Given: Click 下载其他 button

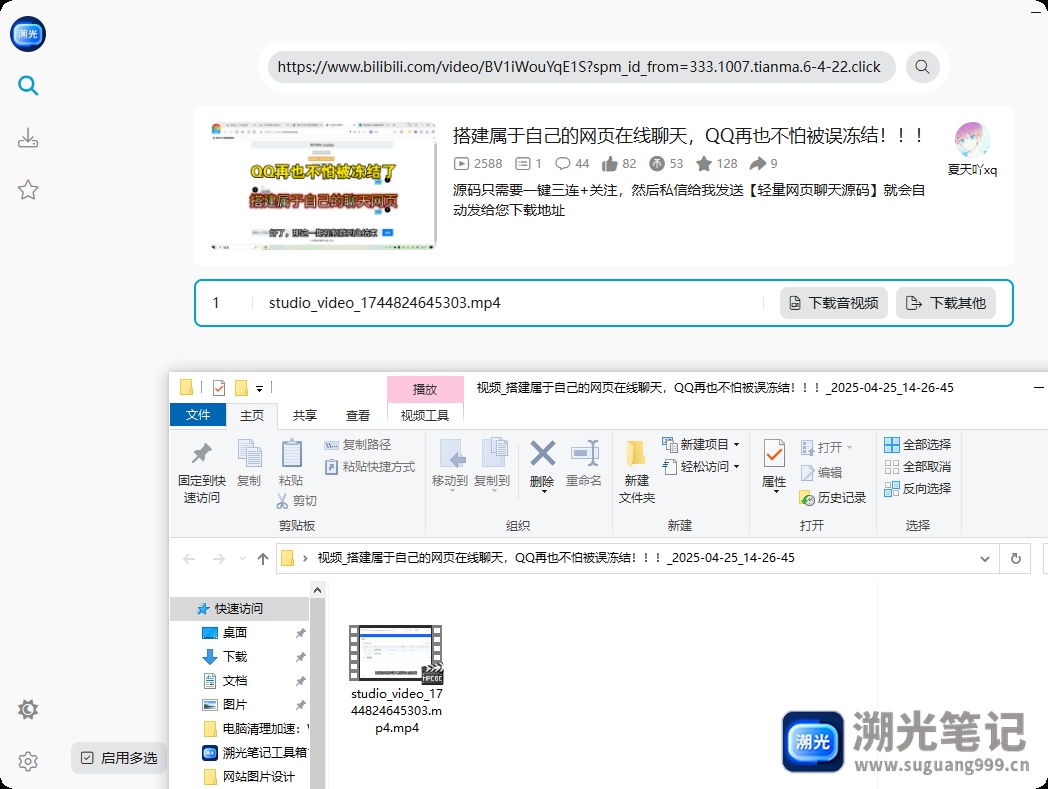Looking at the screenshot, I should 946,303.
